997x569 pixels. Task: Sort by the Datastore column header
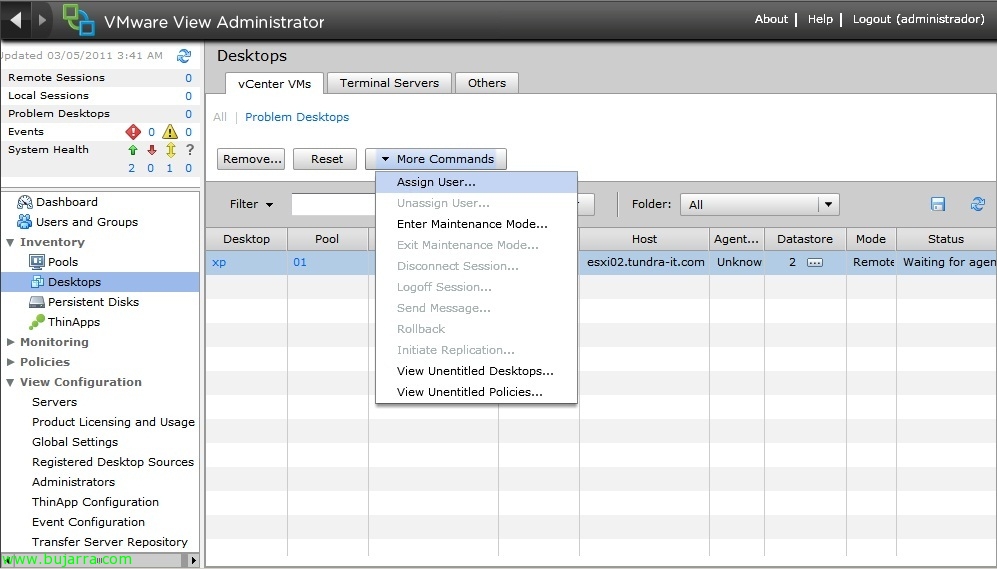pyautogui.click(x=805, y=239)
